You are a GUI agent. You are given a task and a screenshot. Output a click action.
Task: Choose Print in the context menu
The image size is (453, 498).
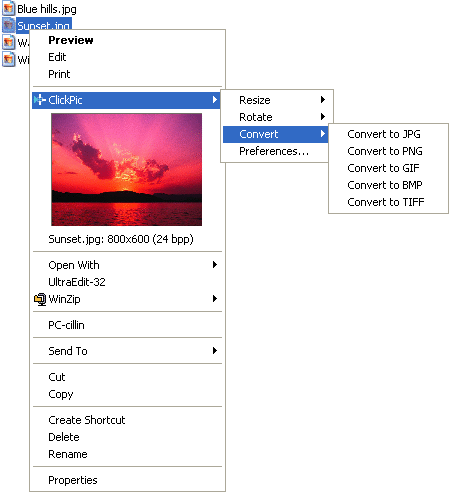(x=127, y=74)
